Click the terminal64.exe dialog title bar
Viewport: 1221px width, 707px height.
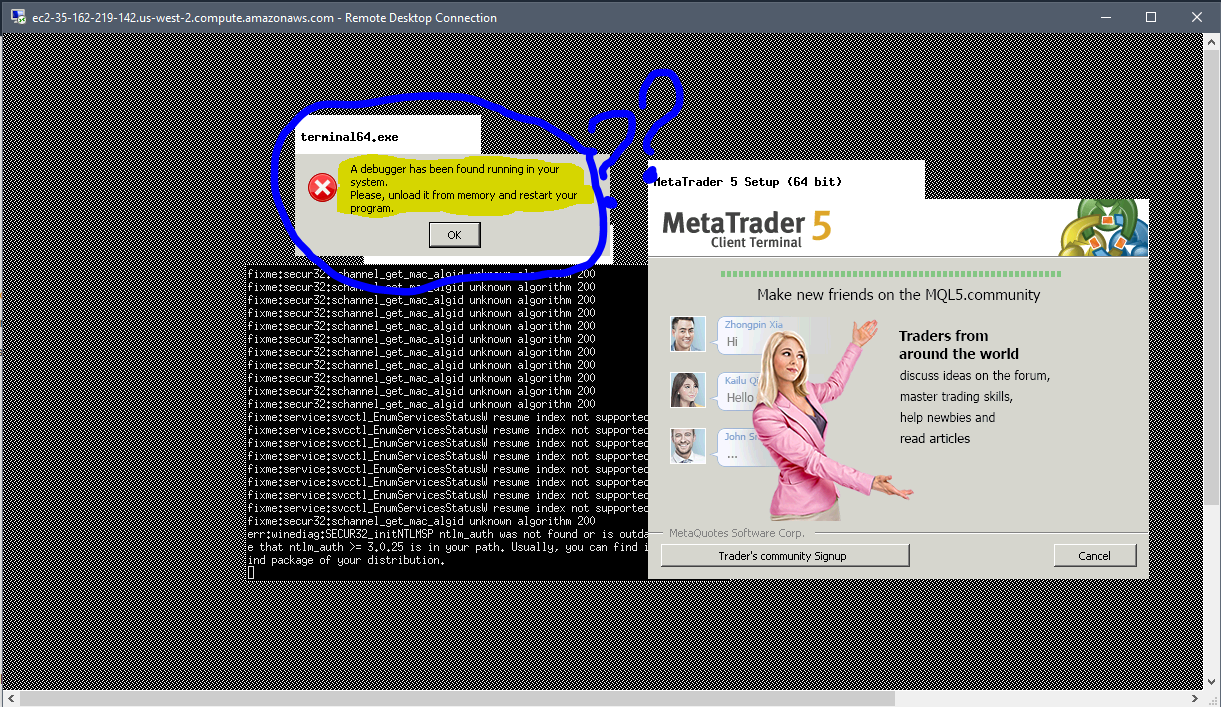click(388, 136)
